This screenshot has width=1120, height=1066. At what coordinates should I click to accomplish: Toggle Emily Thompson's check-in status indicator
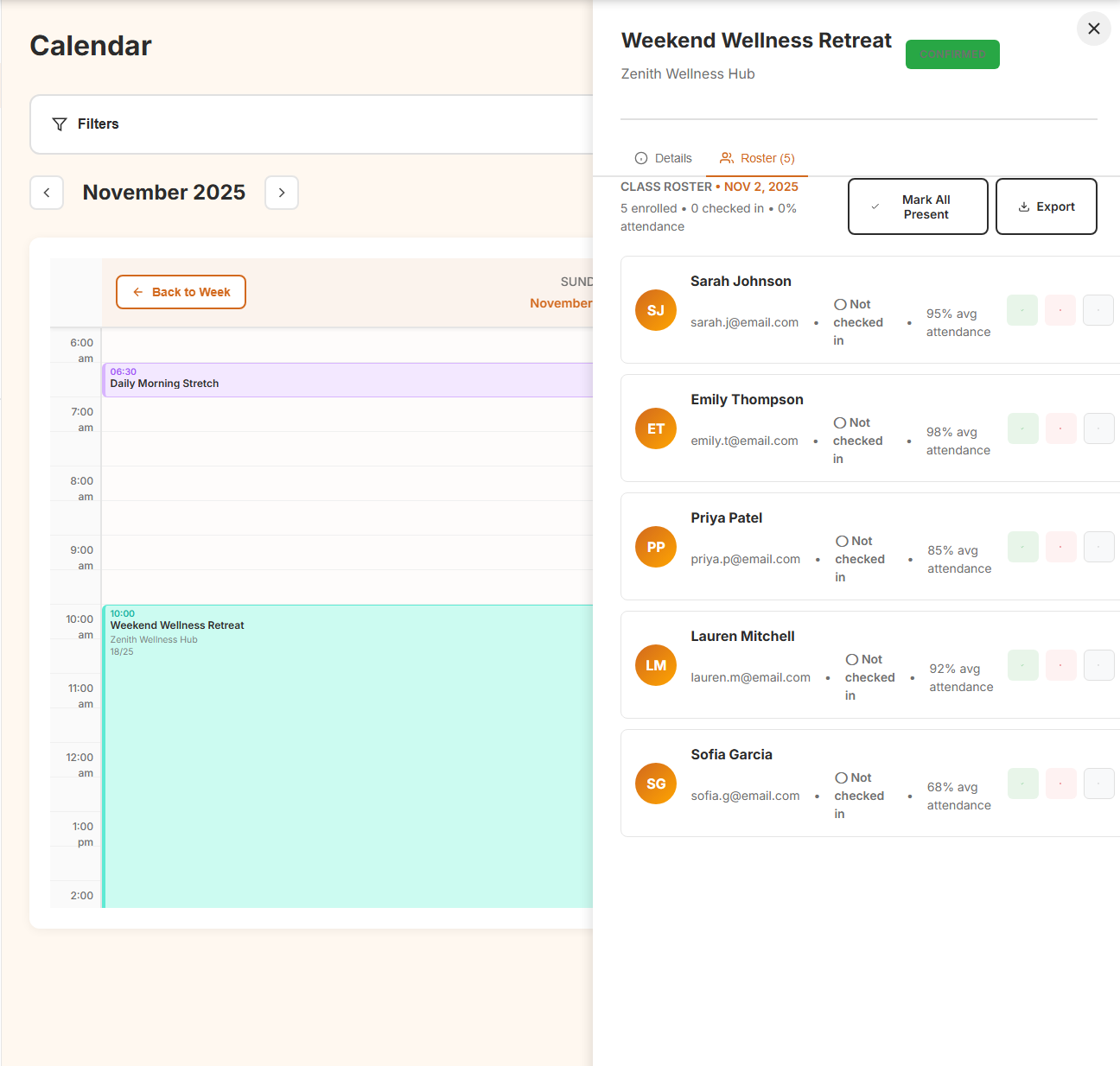[x=839, y=422]
